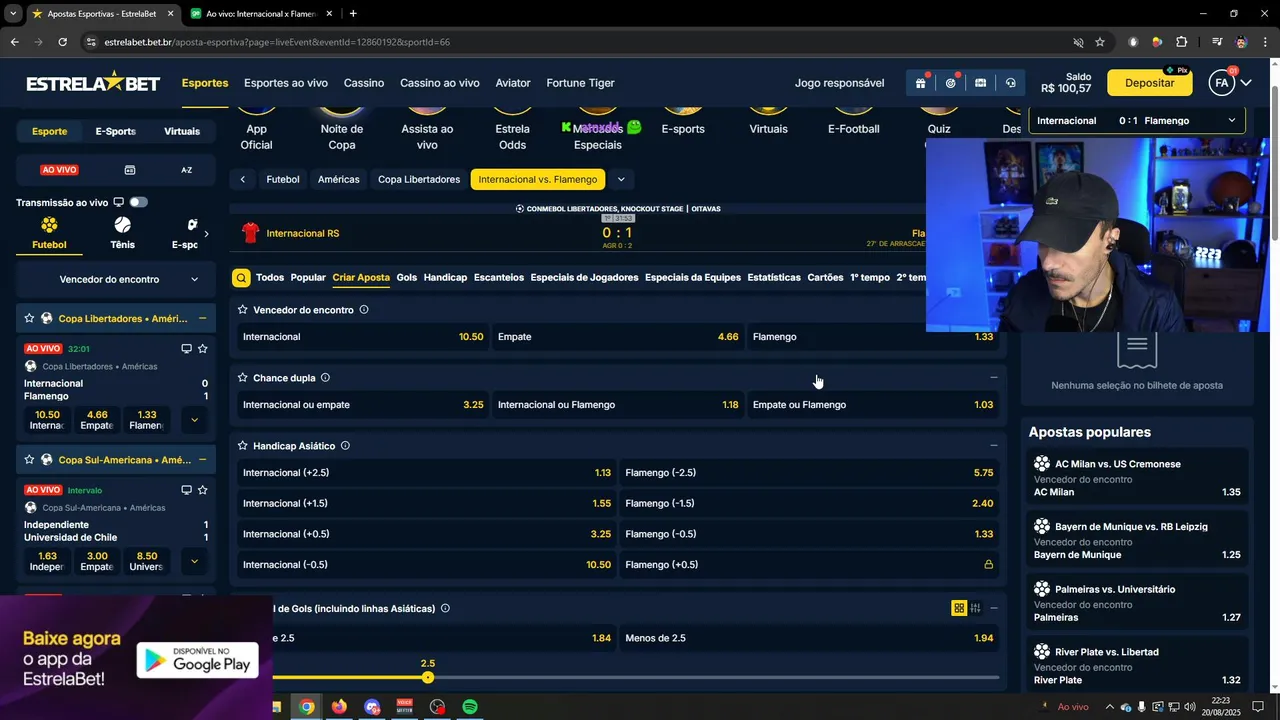
Task: Open the Cartões market tab
Action: [825, 278]
